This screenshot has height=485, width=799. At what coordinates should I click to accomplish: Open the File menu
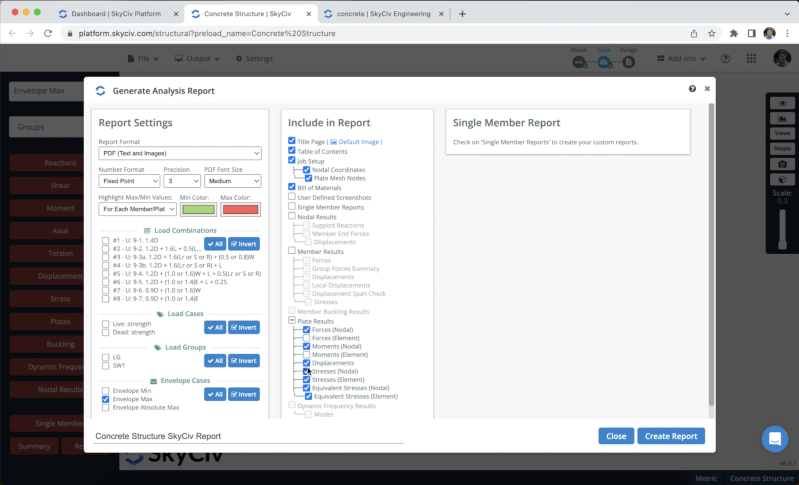143,59
